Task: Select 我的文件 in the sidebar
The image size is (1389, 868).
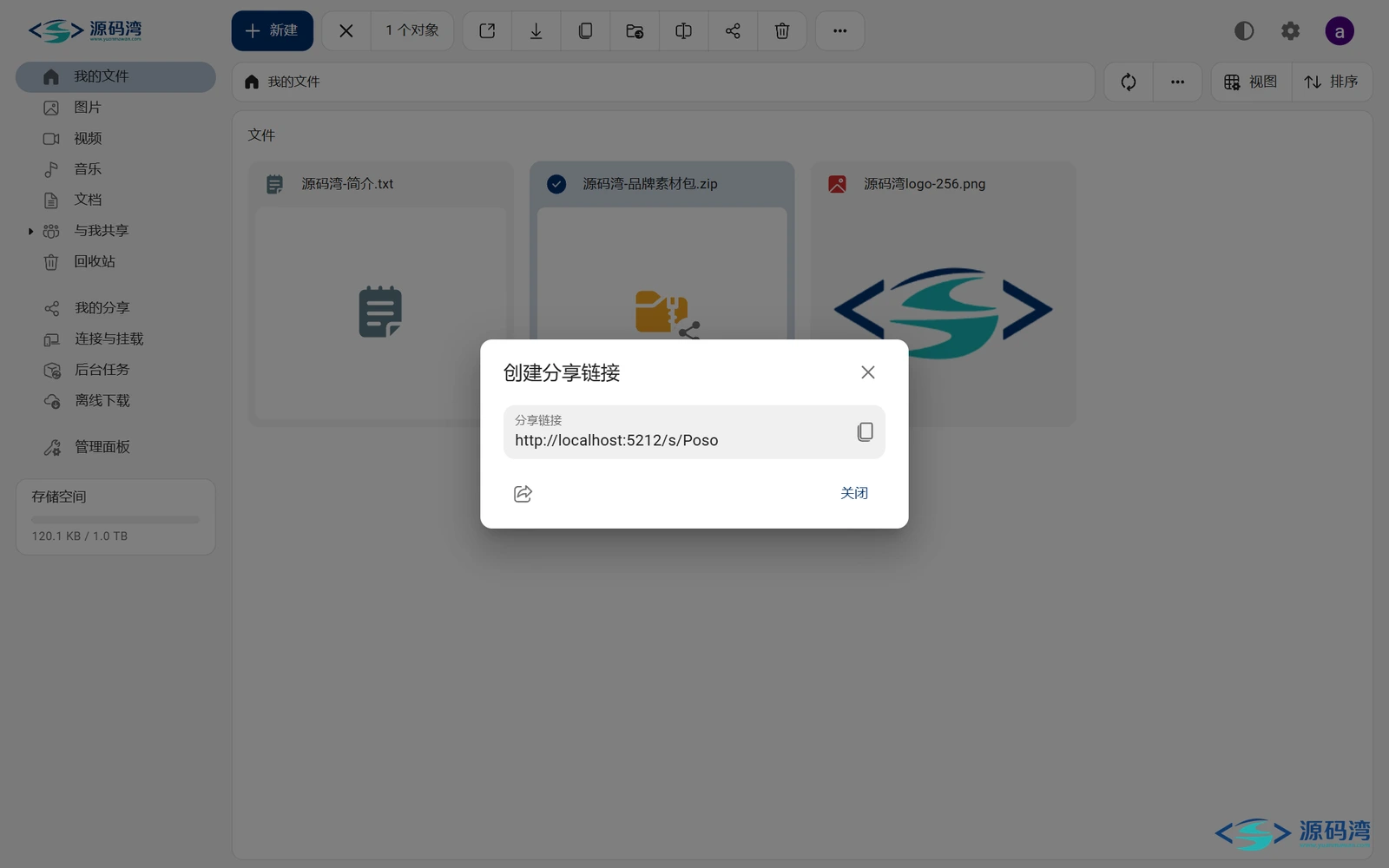Action: (115, 76)
